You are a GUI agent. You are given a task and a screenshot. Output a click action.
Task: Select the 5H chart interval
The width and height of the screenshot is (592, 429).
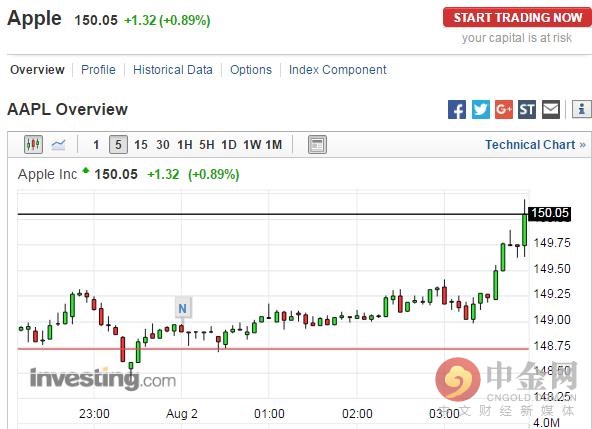pos(207,145)
